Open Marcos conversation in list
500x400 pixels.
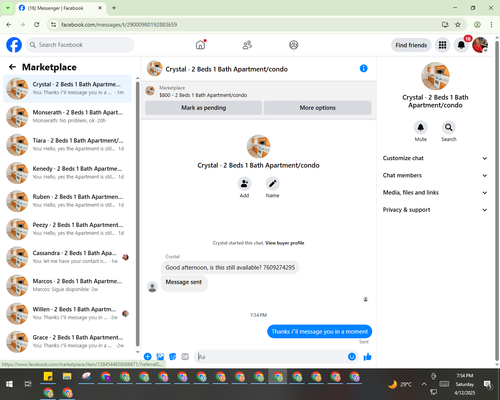pyautogui.click(x=67, y=285)
